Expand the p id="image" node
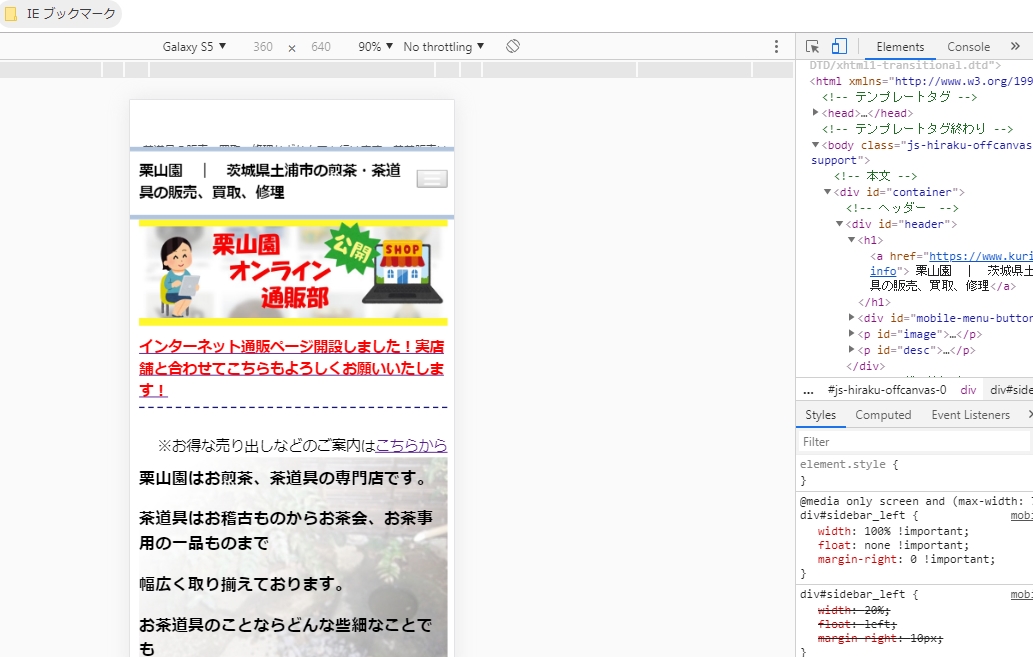Viewport: 1033px width, 657px height. point(852,334)
